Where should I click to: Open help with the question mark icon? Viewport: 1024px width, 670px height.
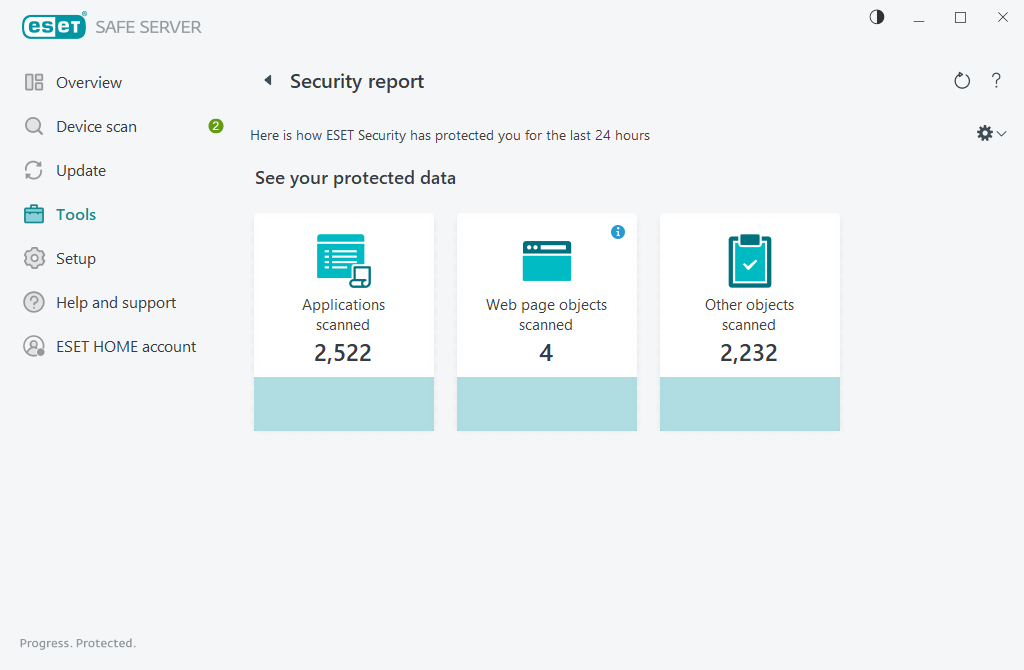pyautogui.click(x=996, y=81)
